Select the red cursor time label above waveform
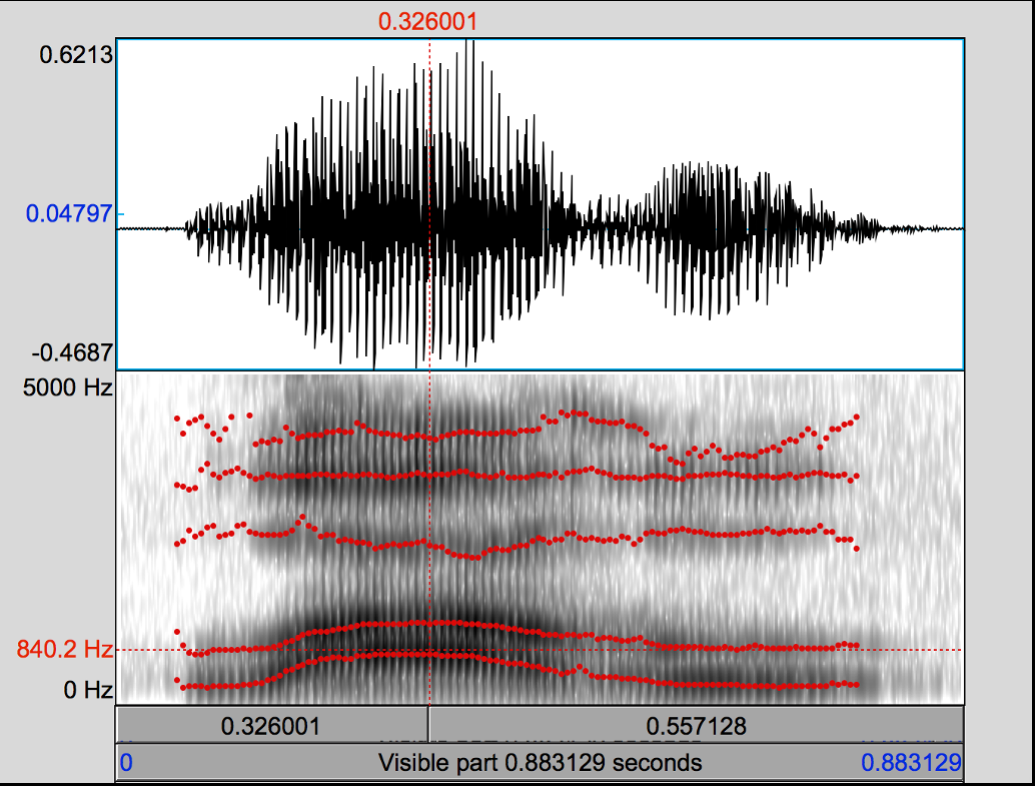Viewport: 1035px width, 786px height. point(428,21)
